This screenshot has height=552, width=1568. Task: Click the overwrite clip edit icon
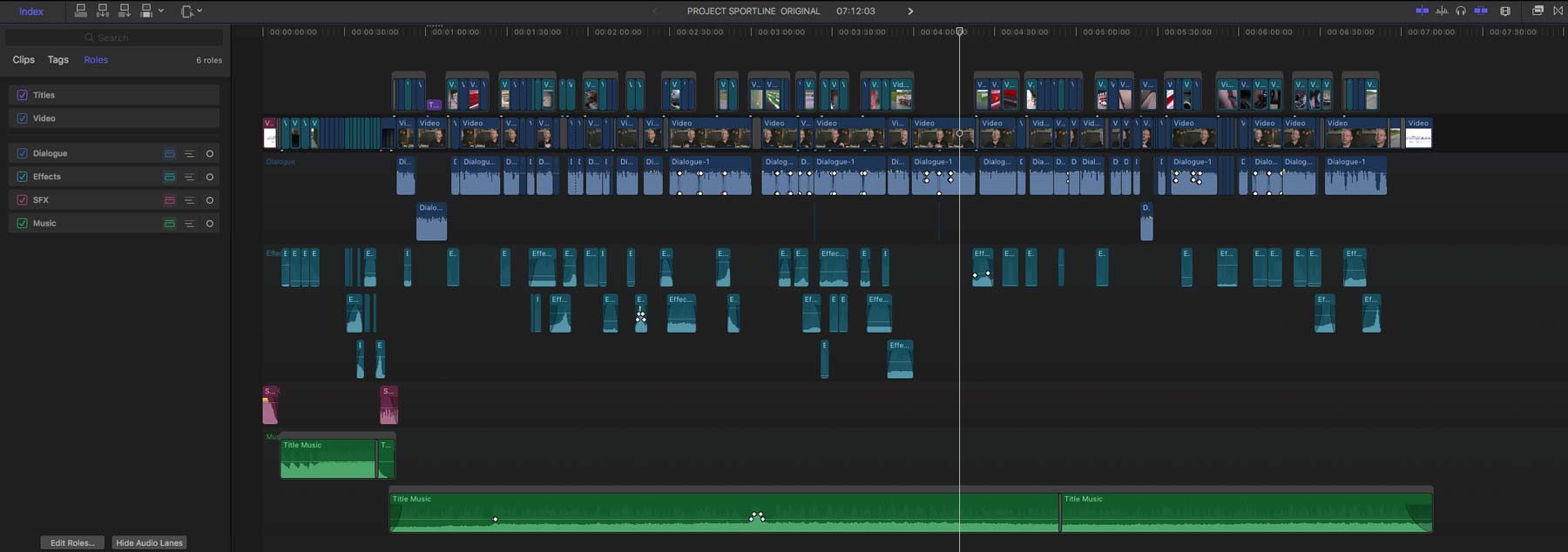pyautogui.click(x=146, y=10)
